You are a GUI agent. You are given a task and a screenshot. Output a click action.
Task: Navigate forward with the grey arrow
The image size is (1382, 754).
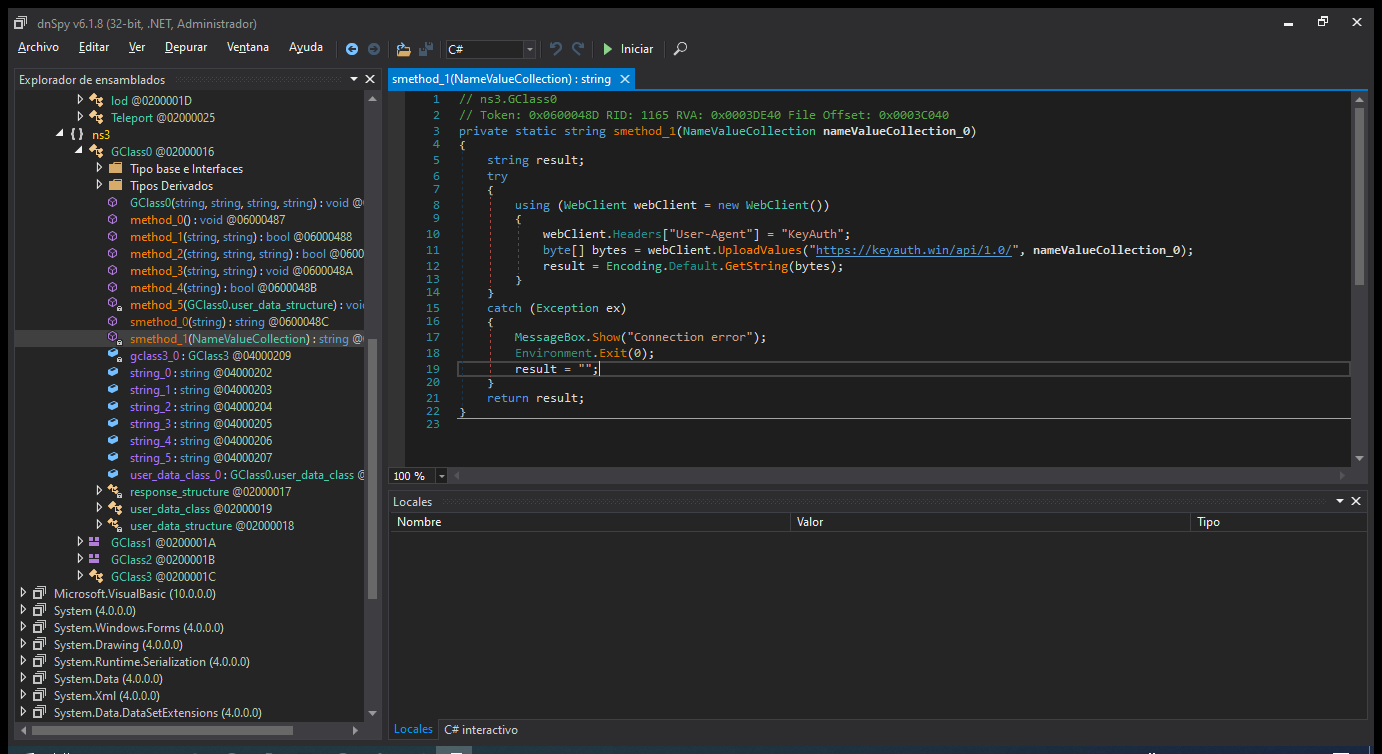click(x=374, y=49)
